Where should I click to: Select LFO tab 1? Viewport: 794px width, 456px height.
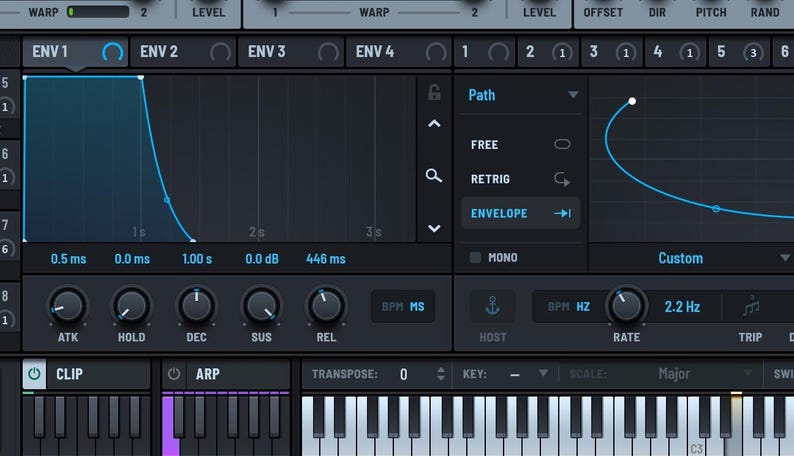(x=484, y=52)
